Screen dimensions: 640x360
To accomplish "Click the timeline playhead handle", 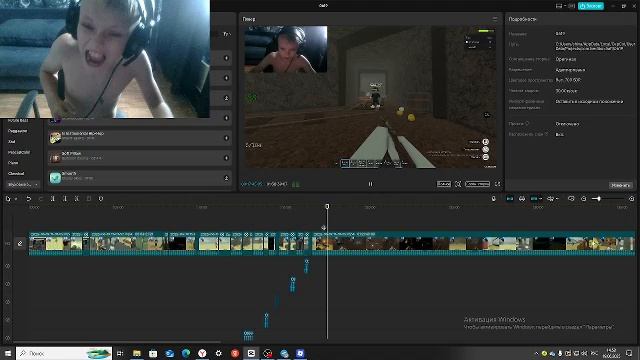I will pos(327,207).
